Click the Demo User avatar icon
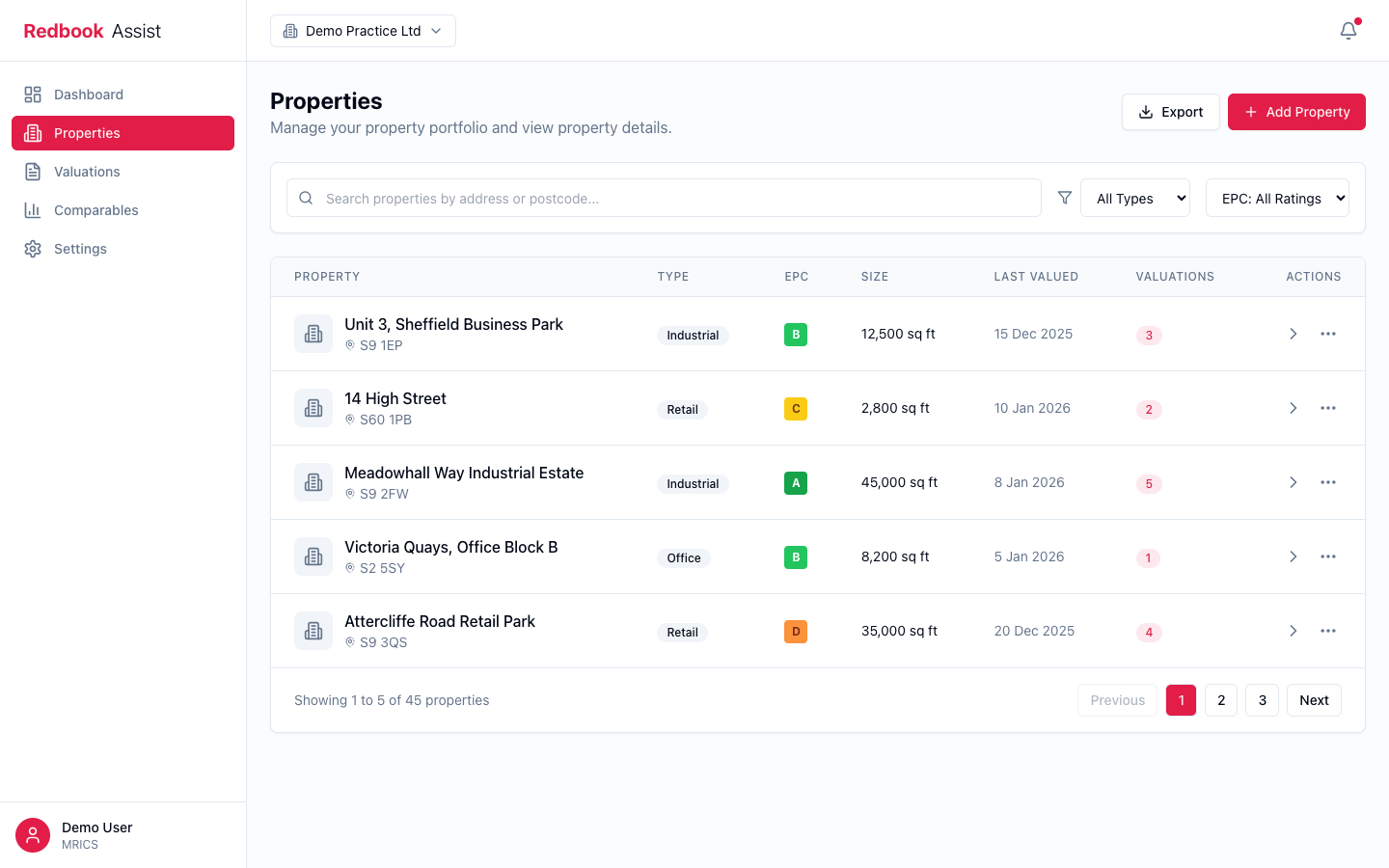1389x868 pixels. click(x=33, y=835)
